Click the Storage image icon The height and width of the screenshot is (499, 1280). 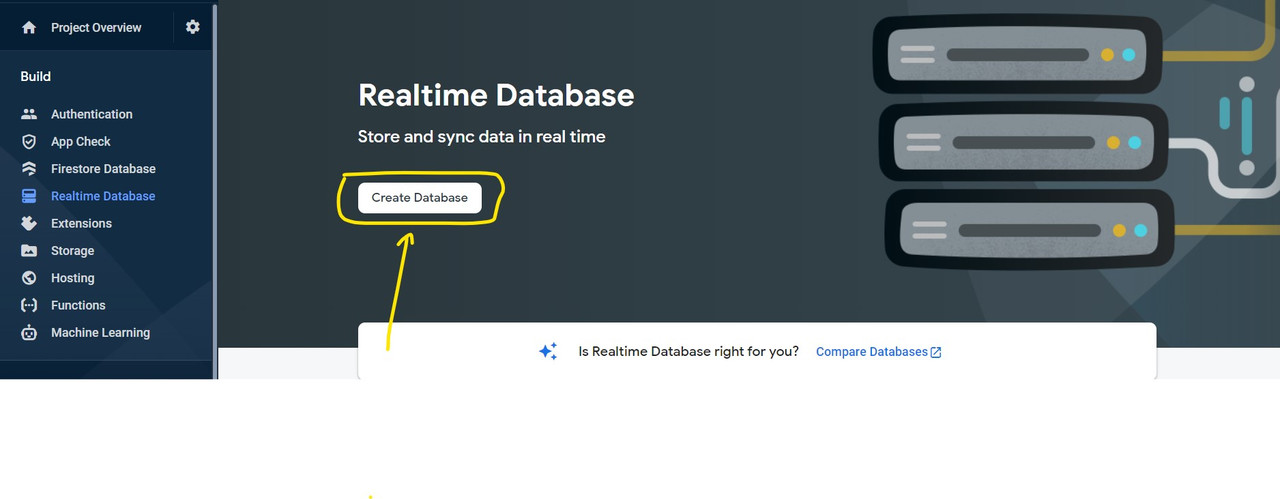(29, 251)
